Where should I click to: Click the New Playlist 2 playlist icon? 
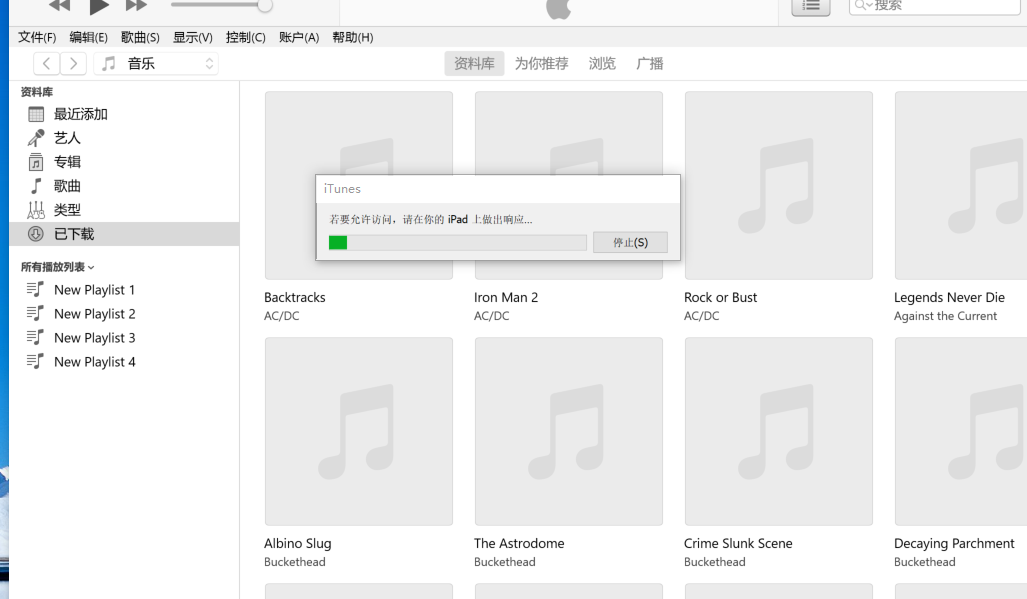[x=35, y=314]
